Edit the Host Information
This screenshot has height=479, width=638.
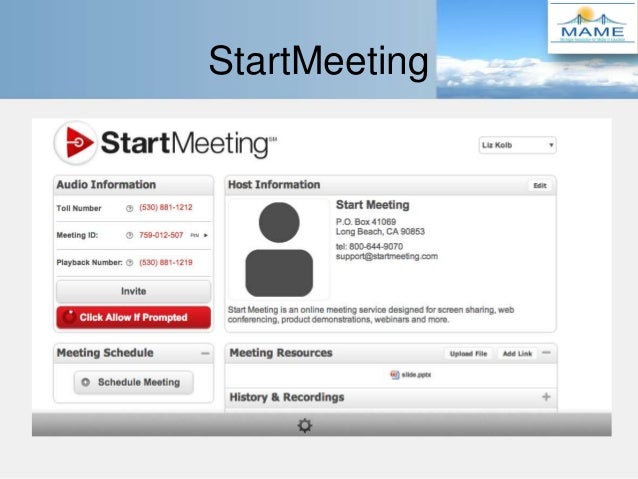[540, 186]
